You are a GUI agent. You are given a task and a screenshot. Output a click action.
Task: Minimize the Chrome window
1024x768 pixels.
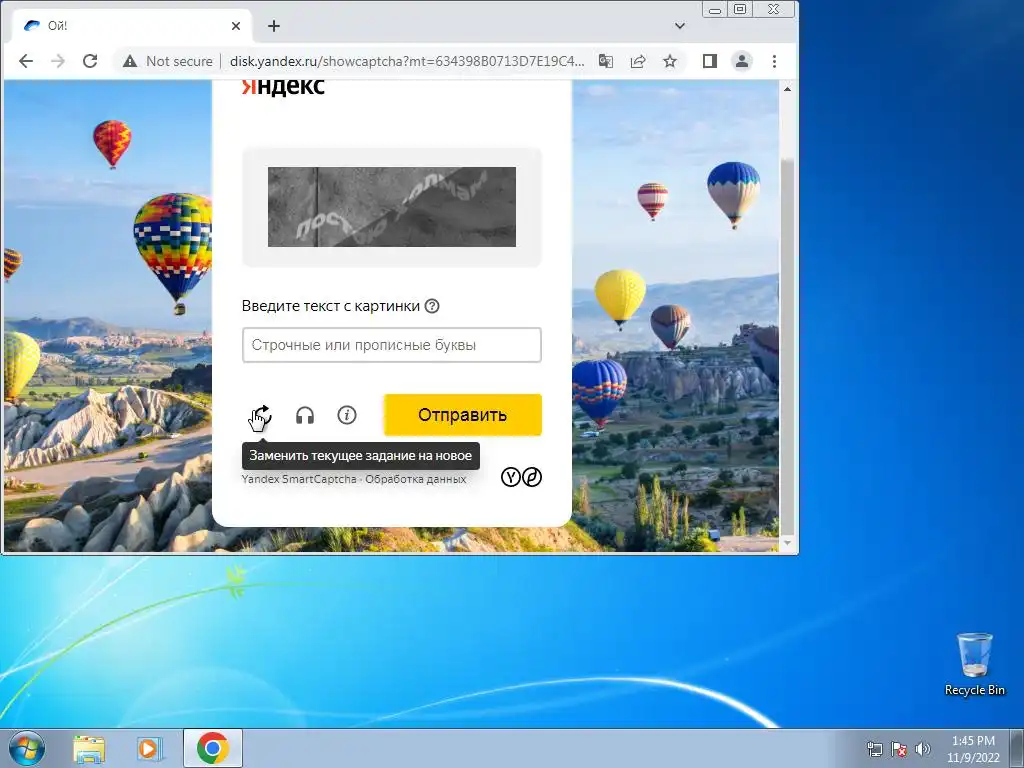tap(715, 10)
